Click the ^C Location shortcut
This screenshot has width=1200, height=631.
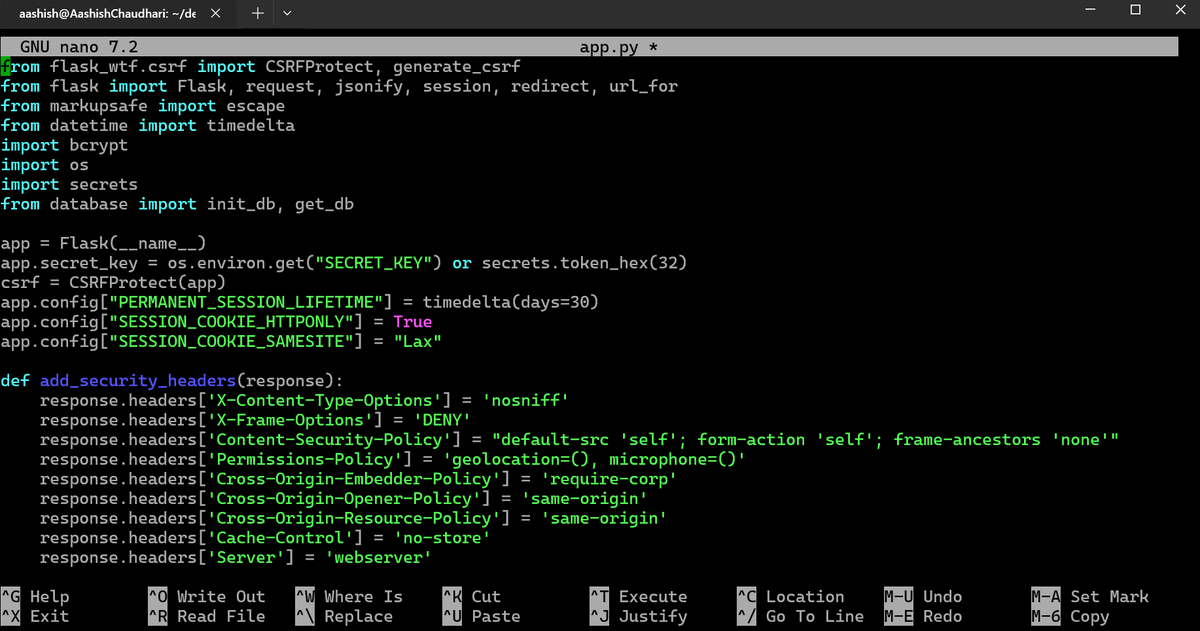(791, 597)
